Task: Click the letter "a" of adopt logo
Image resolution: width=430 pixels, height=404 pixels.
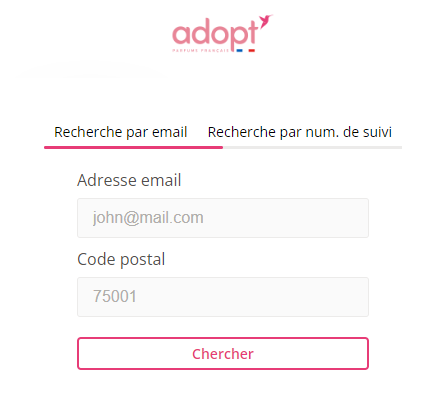Action: tap(181, 36)
